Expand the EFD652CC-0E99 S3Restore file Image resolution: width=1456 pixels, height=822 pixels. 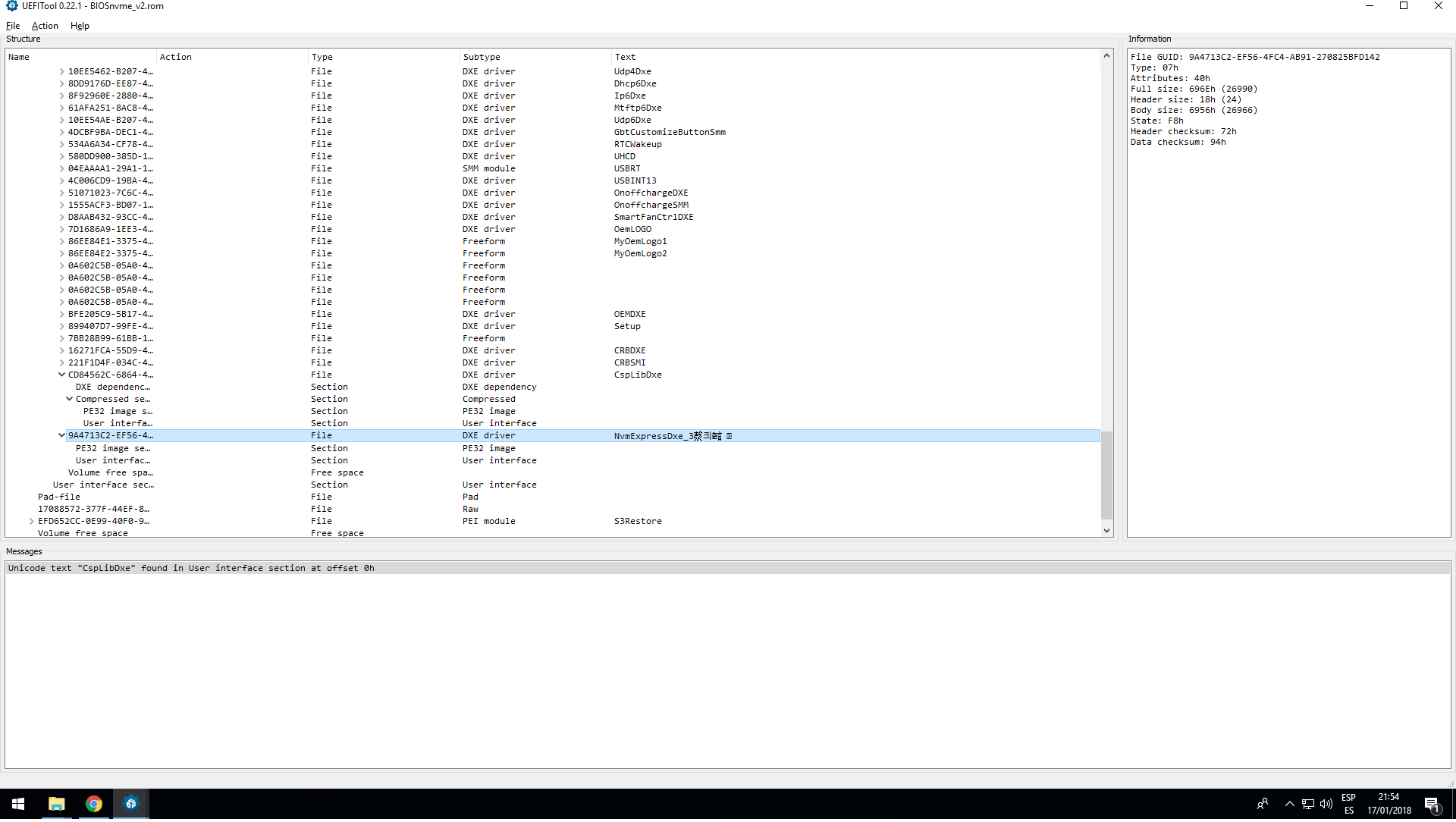point(31,522)
